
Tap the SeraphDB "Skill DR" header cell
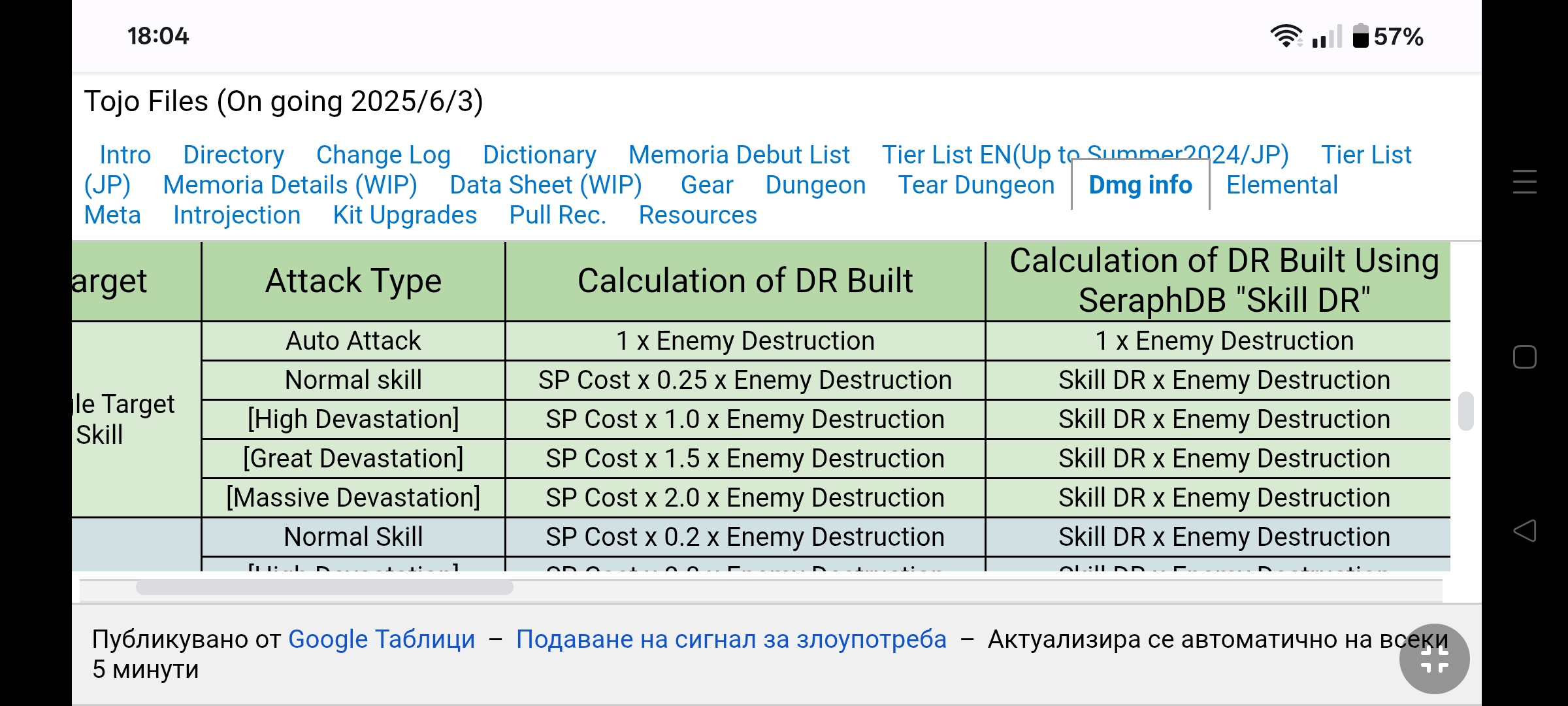tap(1218, 281)
